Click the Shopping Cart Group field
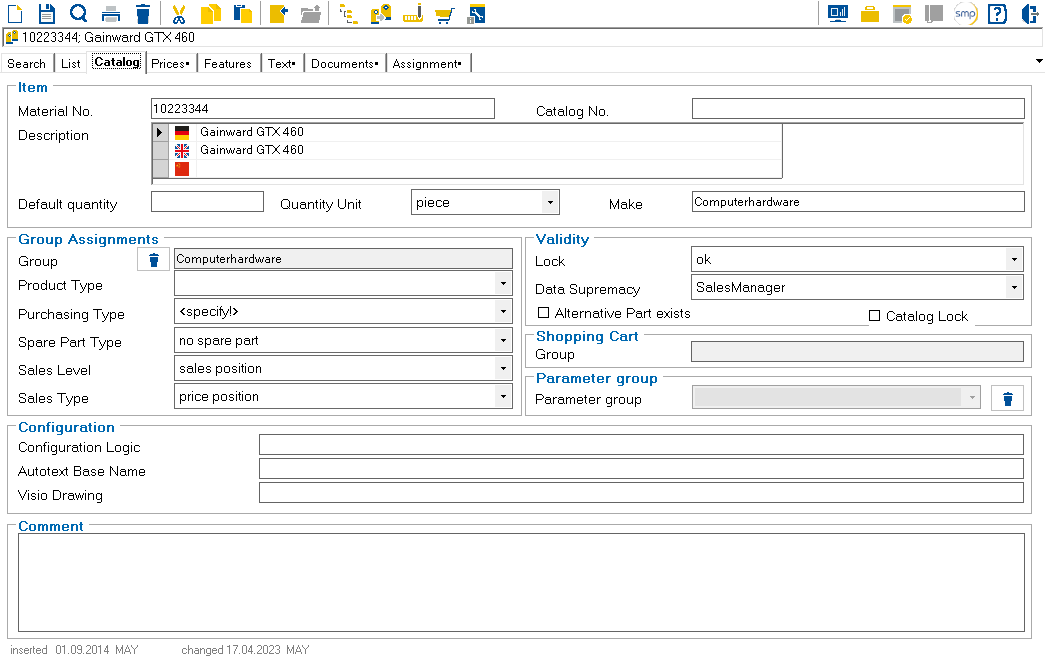 [x=857, y=351]
